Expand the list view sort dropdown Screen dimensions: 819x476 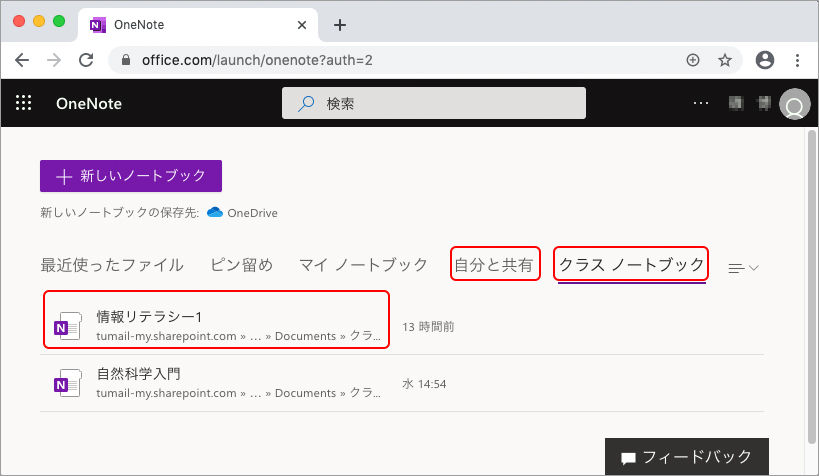743,268
